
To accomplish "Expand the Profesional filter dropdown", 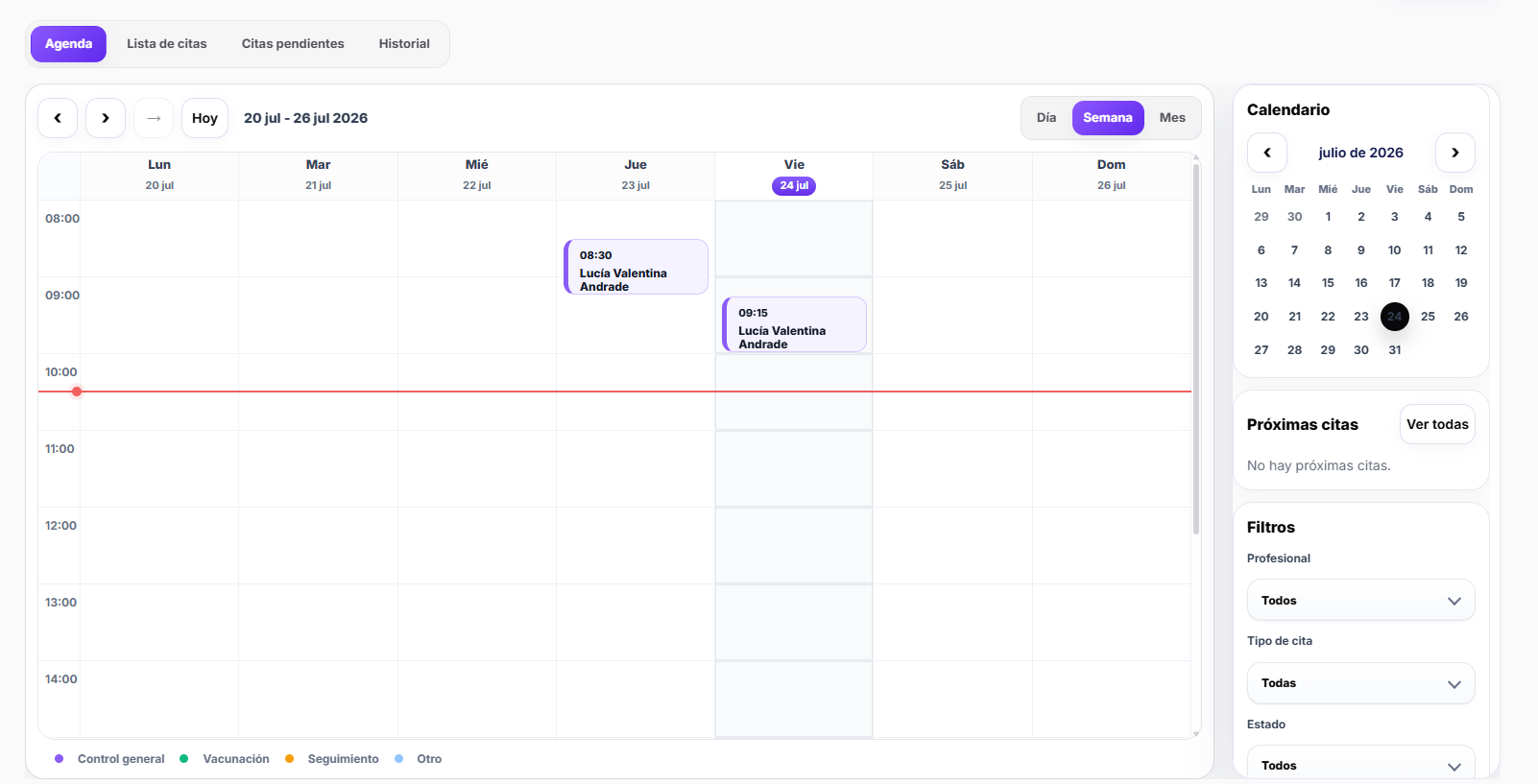I will 1360,601.
